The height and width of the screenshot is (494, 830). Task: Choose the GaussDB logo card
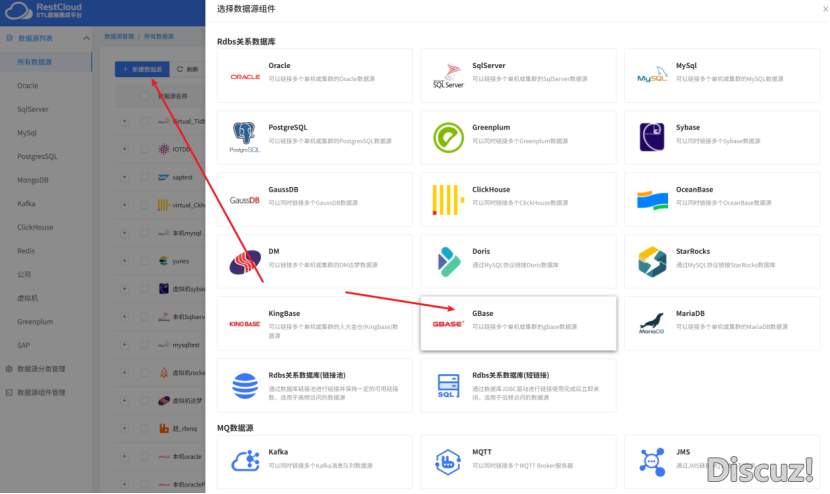pos(245,200)
